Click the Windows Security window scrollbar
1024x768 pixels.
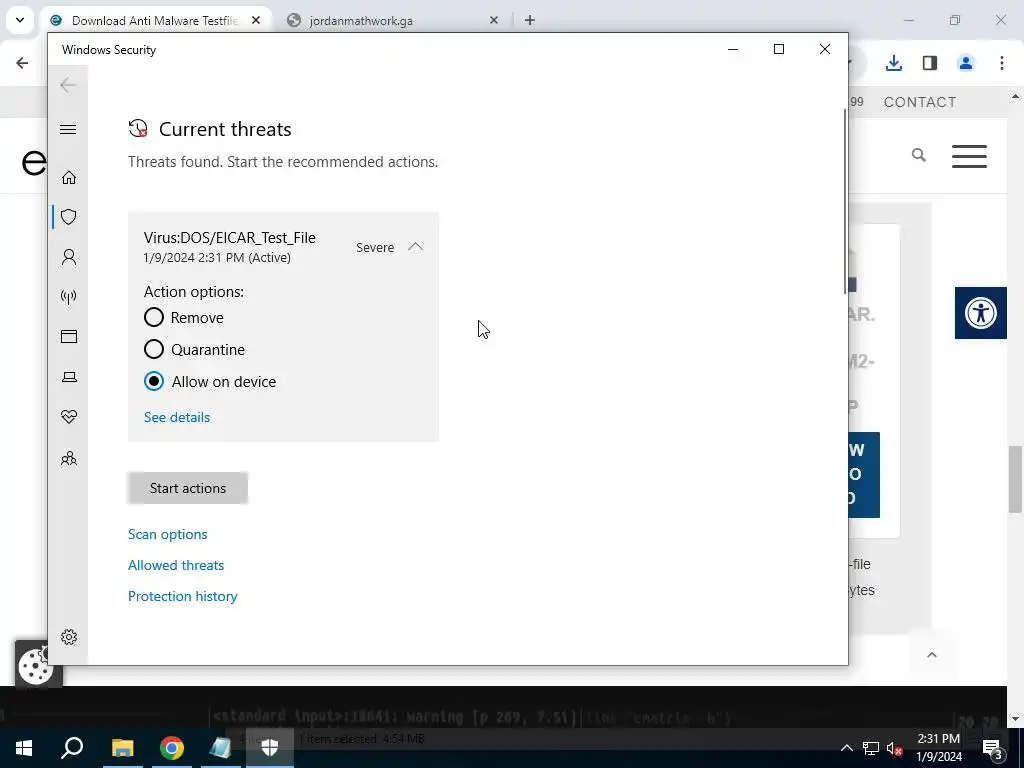(x=845, y=201)
